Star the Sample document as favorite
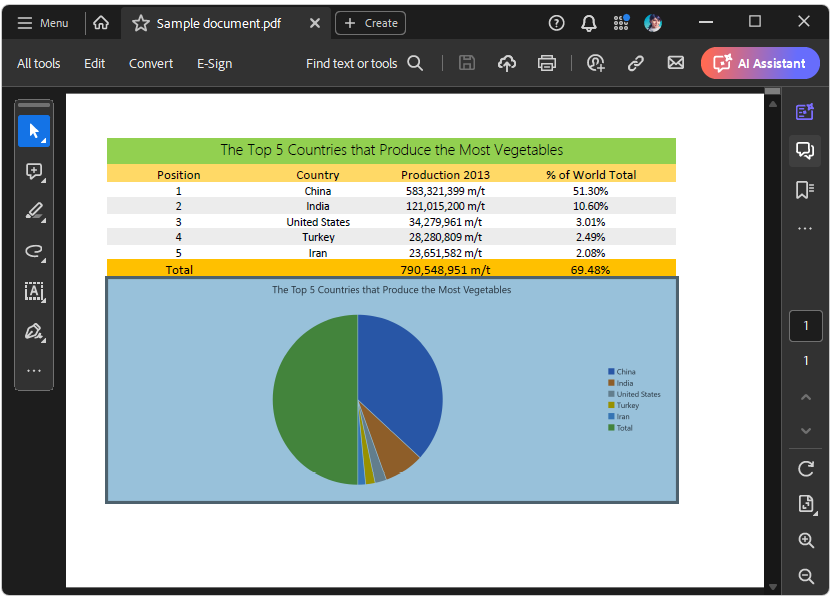 (x=139, y=22)
